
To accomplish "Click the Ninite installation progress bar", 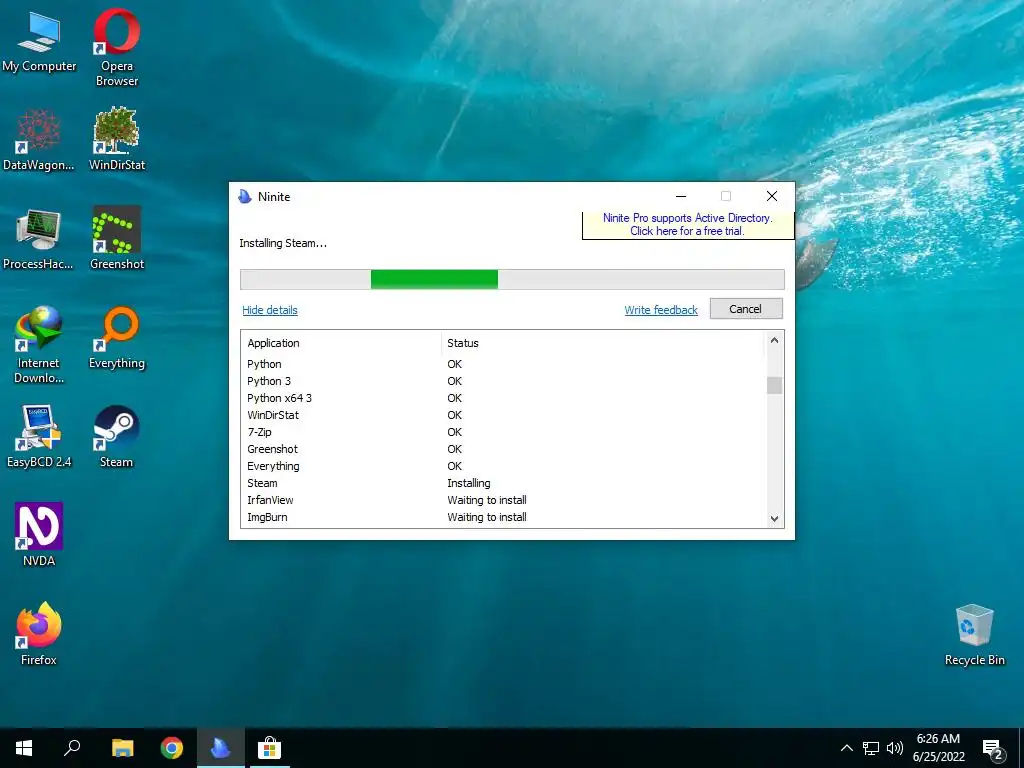I will click(512, 280).
